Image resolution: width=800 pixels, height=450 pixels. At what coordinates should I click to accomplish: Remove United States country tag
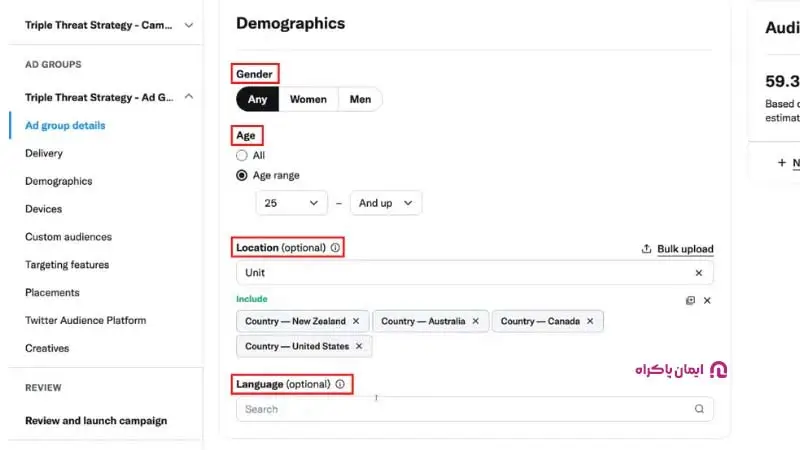coord(359,346)
